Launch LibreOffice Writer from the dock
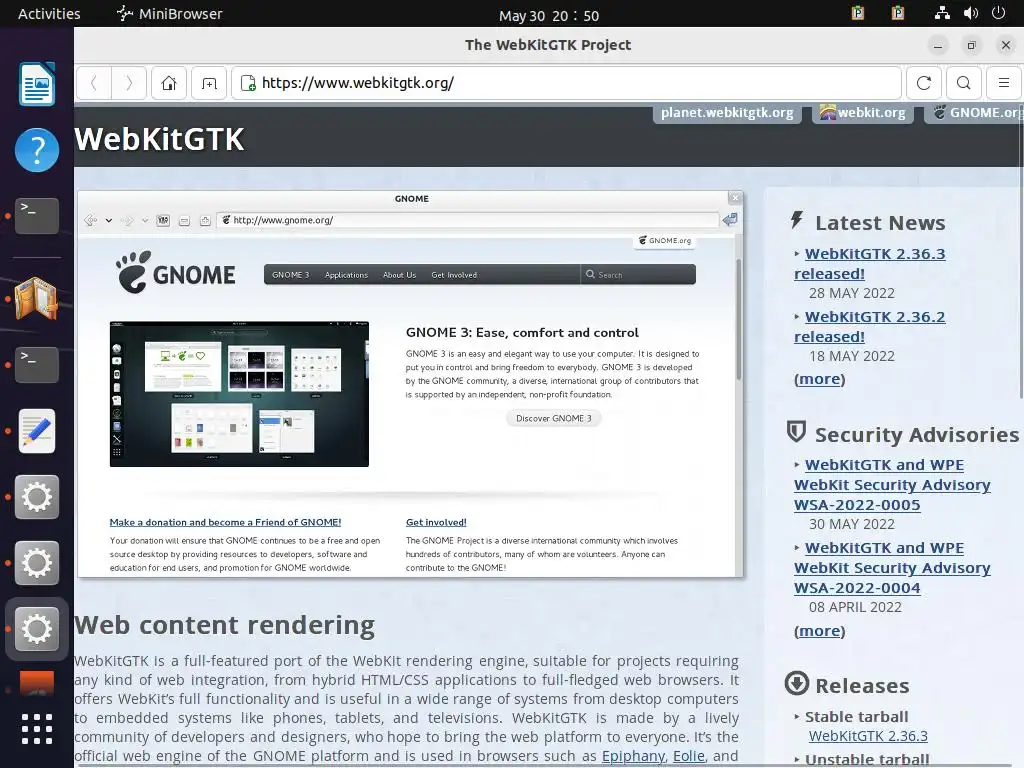Screen dimensions: 1024x768 tap(37, 84)
